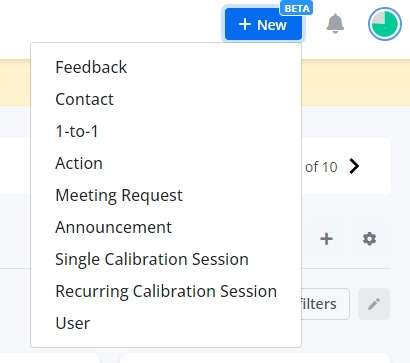Go to next page using chevron arrow
This screenshot has width=410, height=363.
[354, 166]
